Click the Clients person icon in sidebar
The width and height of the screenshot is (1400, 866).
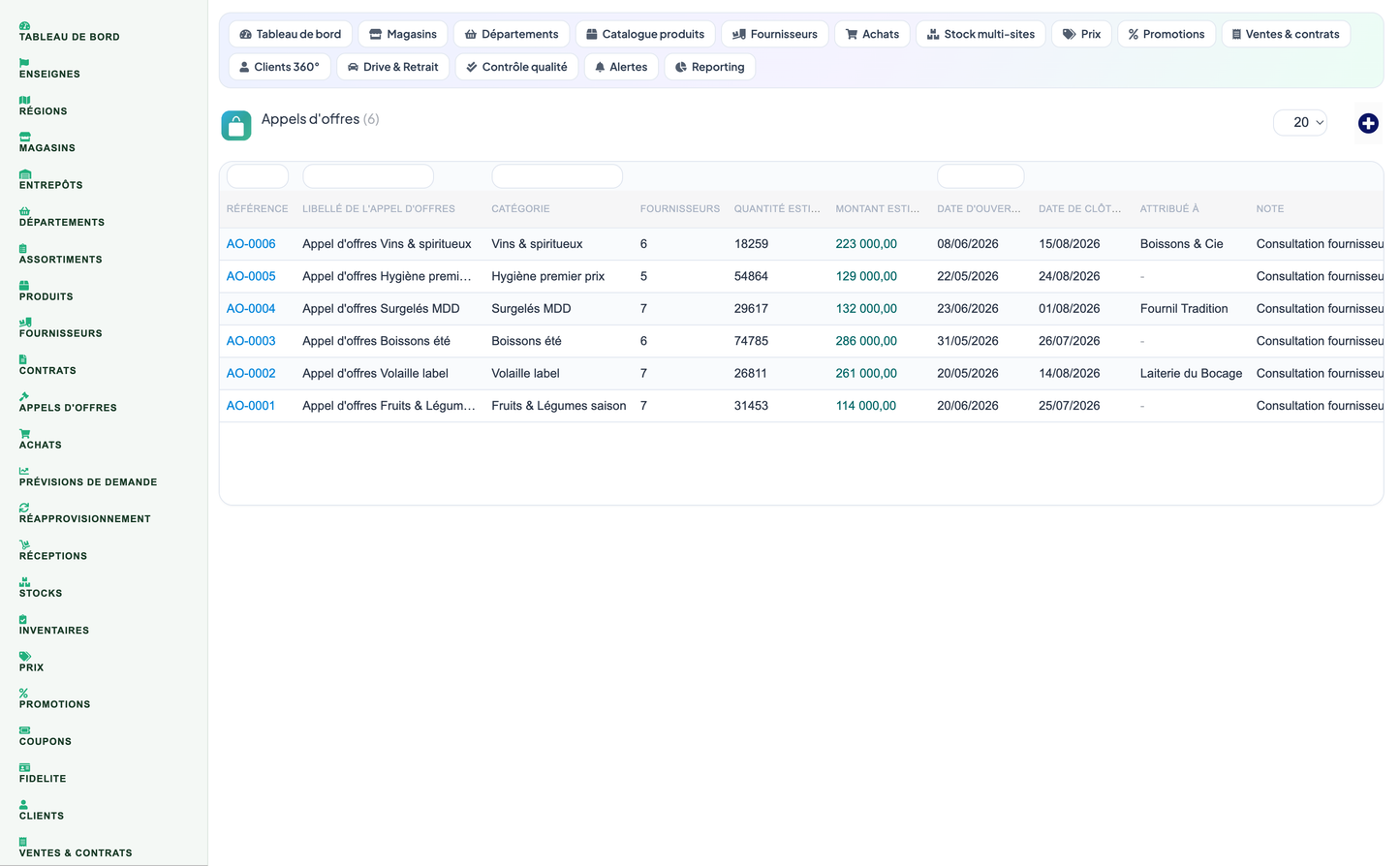point(23,804)
